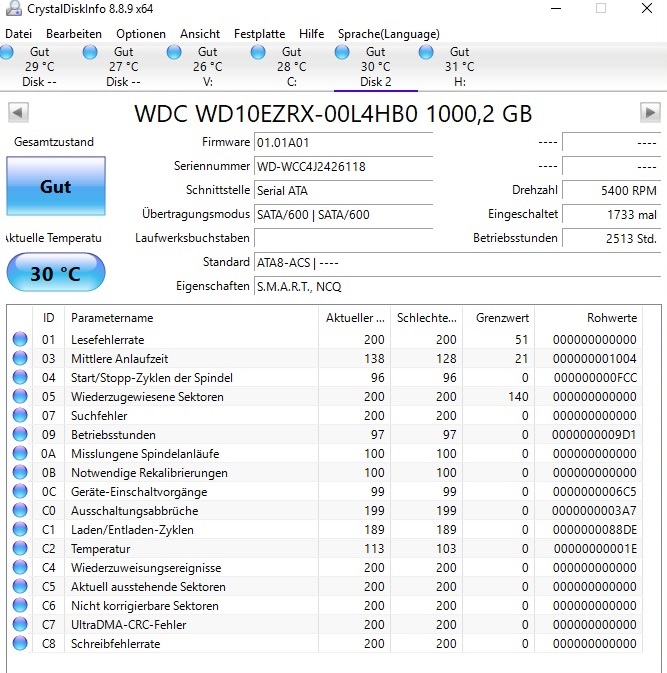This screenshot has width=667, height=673.
Task: Click the Grenzwert column header
Action: pos(498,318)
